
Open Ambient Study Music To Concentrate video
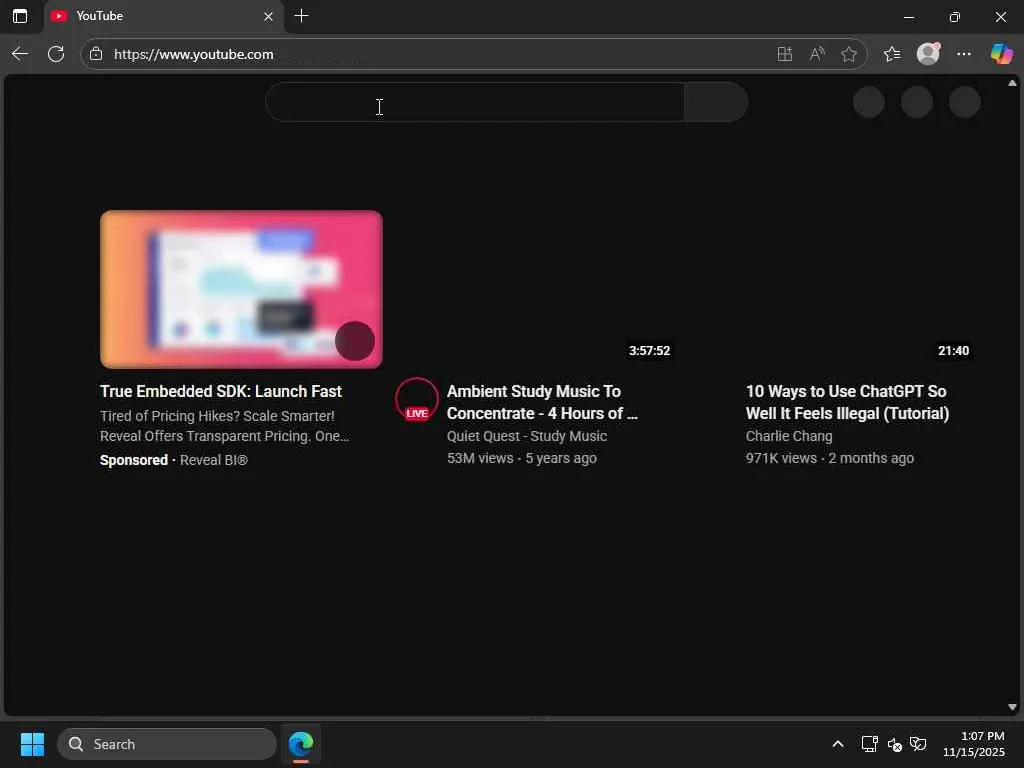(x=542, y=402)
